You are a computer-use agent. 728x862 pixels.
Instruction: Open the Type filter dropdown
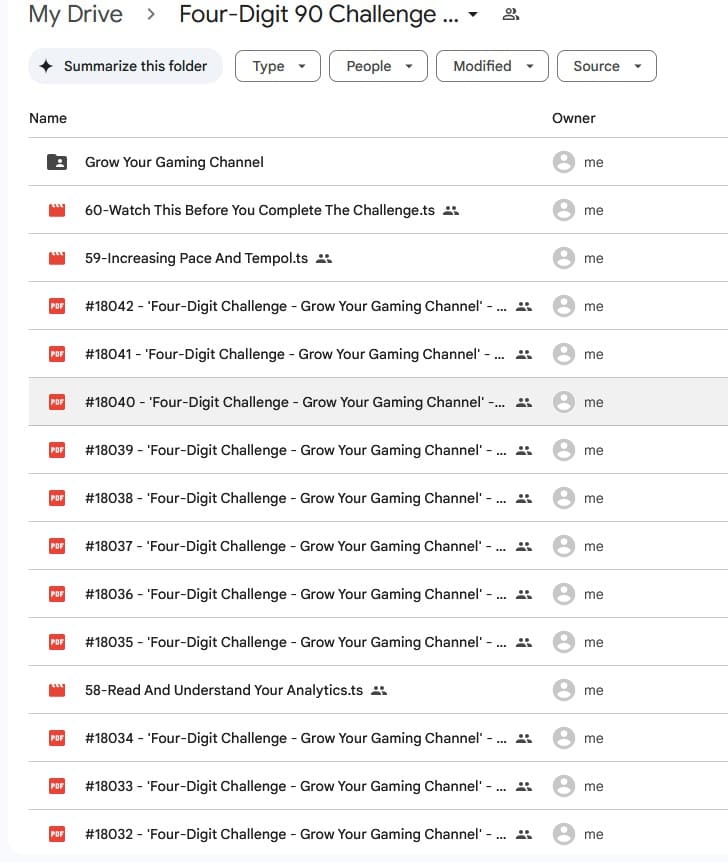pyautogui.click(x=277, y=66)
